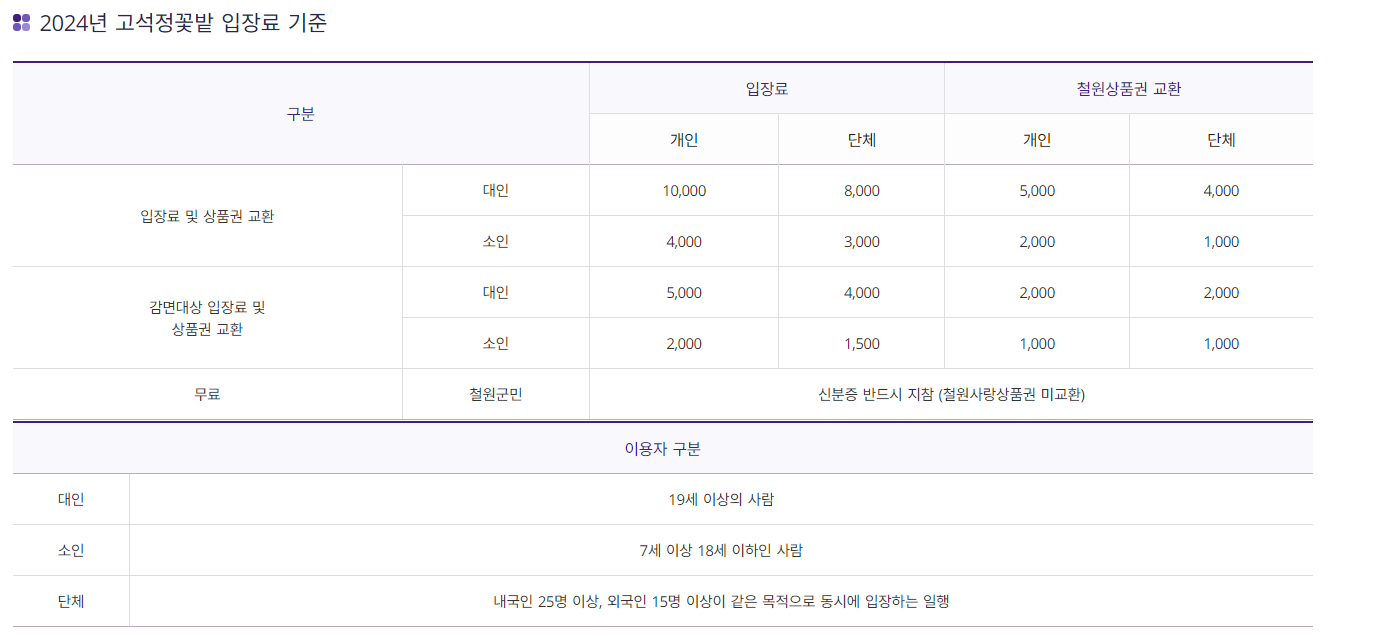The height and width of the screenshot is (636, 1384).
Task: Click the 입장료 column header
Action: (x=767, y=89)
